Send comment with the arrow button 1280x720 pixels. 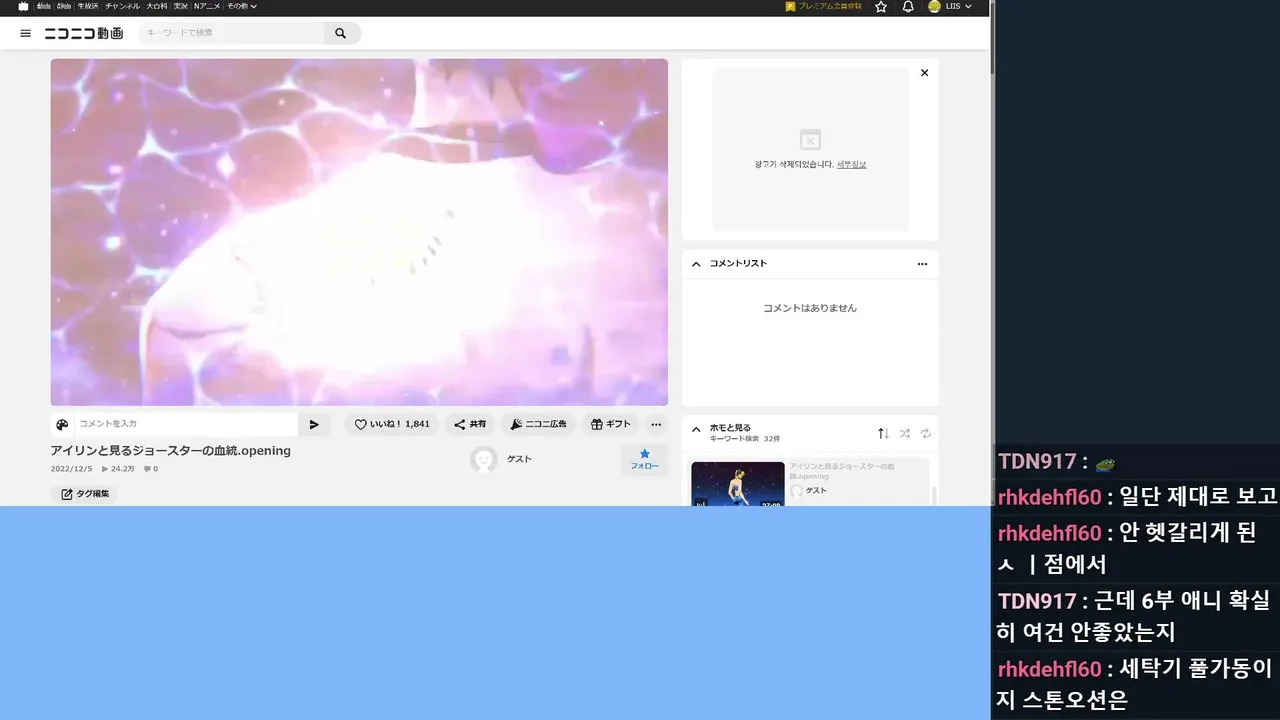tap(314, 424)
